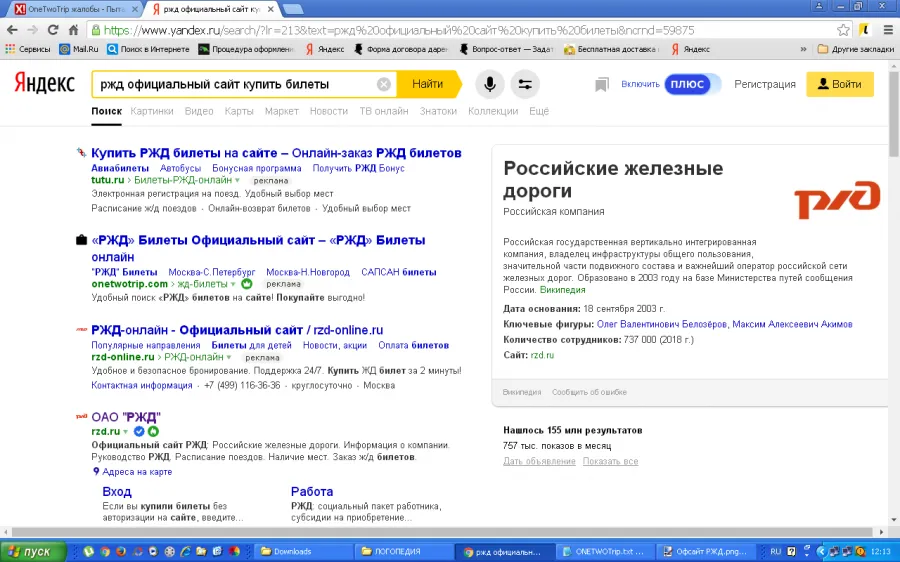Click the Internet Explorer icon in the quick launch
Image resolution: width=900 pixels, height=562 pixels.
(185, 552)
